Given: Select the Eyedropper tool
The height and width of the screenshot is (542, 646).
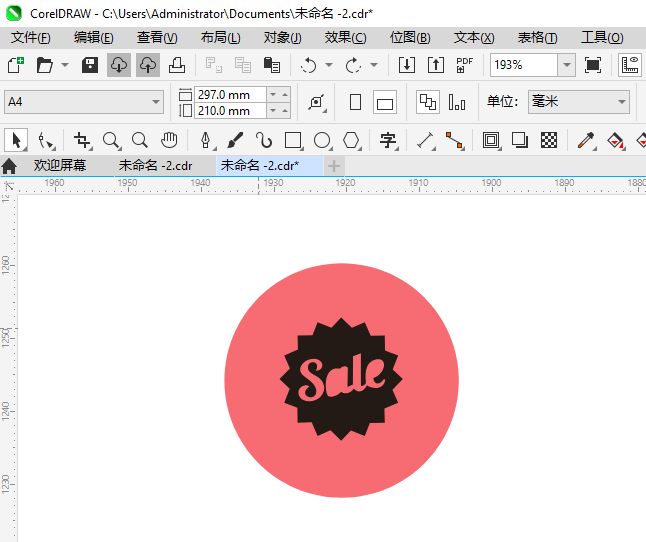Looking at the screenshot, I should (x=586, y=140).
